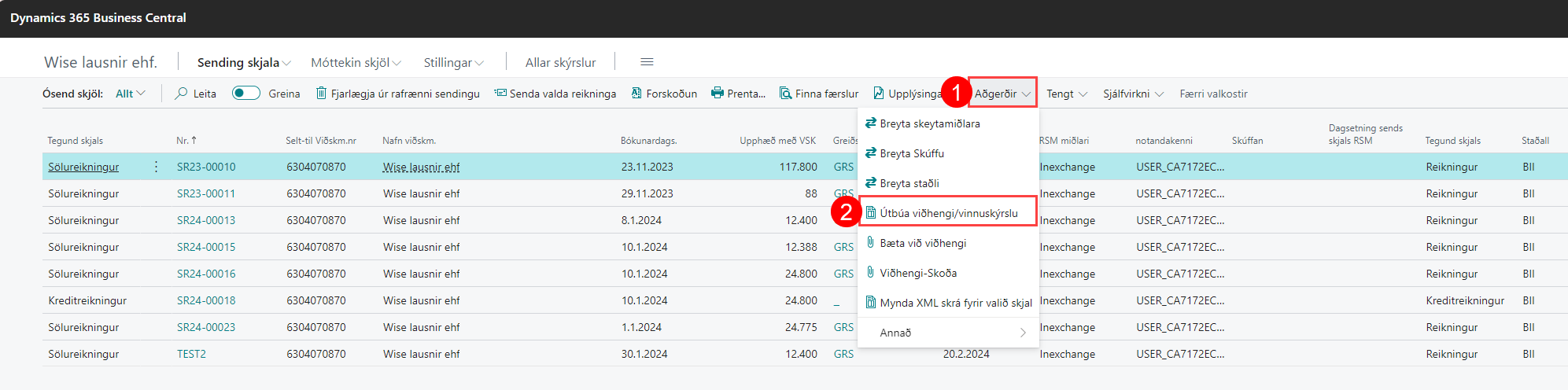Click the Finna færslur find entries icon
This screenshot has height=390, width=1568.
785,94
